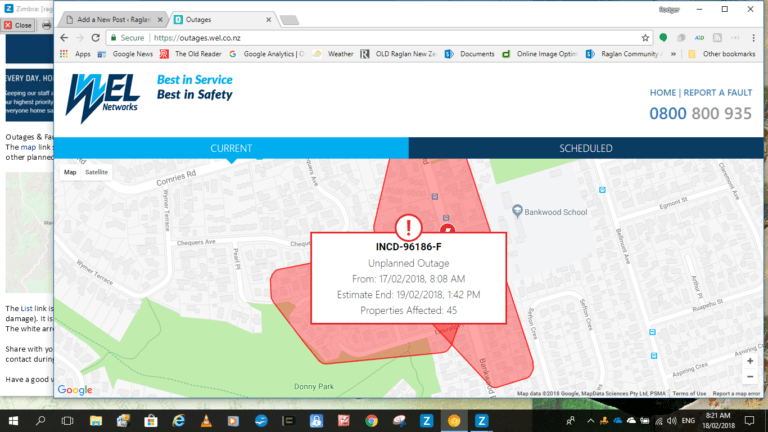
Task: Click the map link in Zimbra message
Action: coord(28,147)
